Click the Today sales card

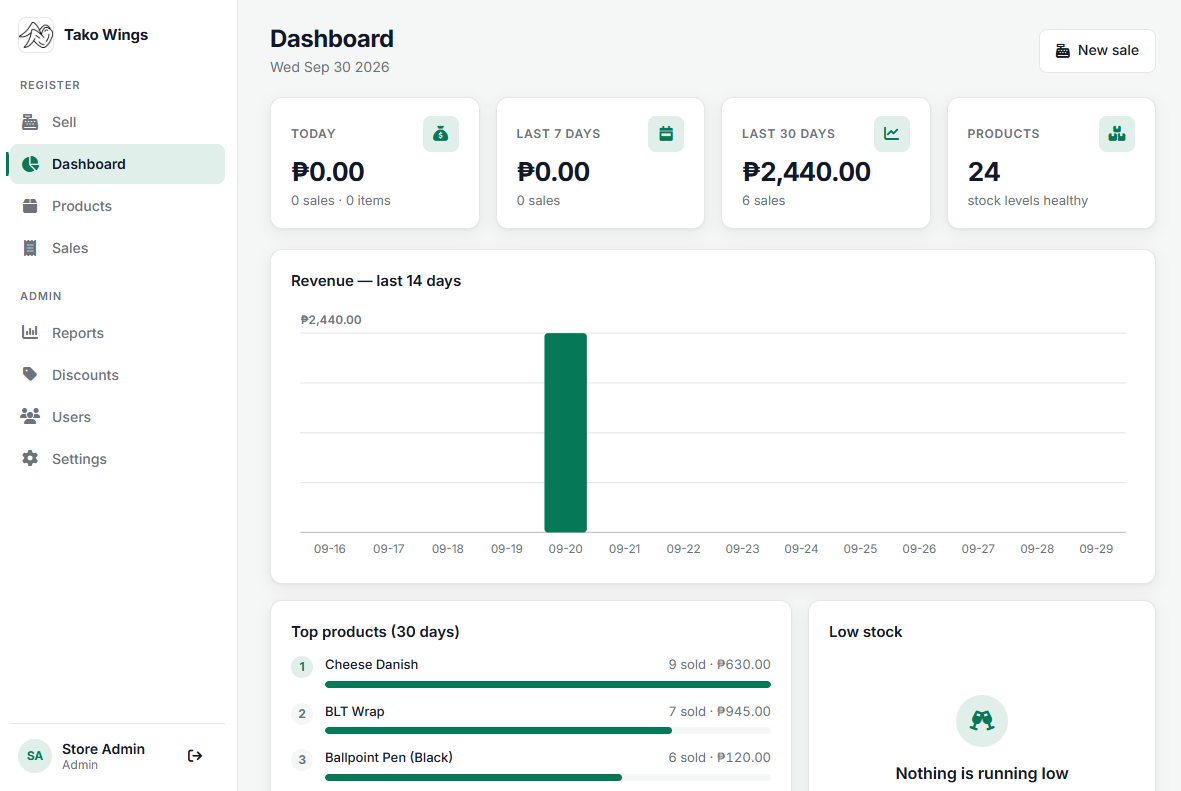[375, 163]
